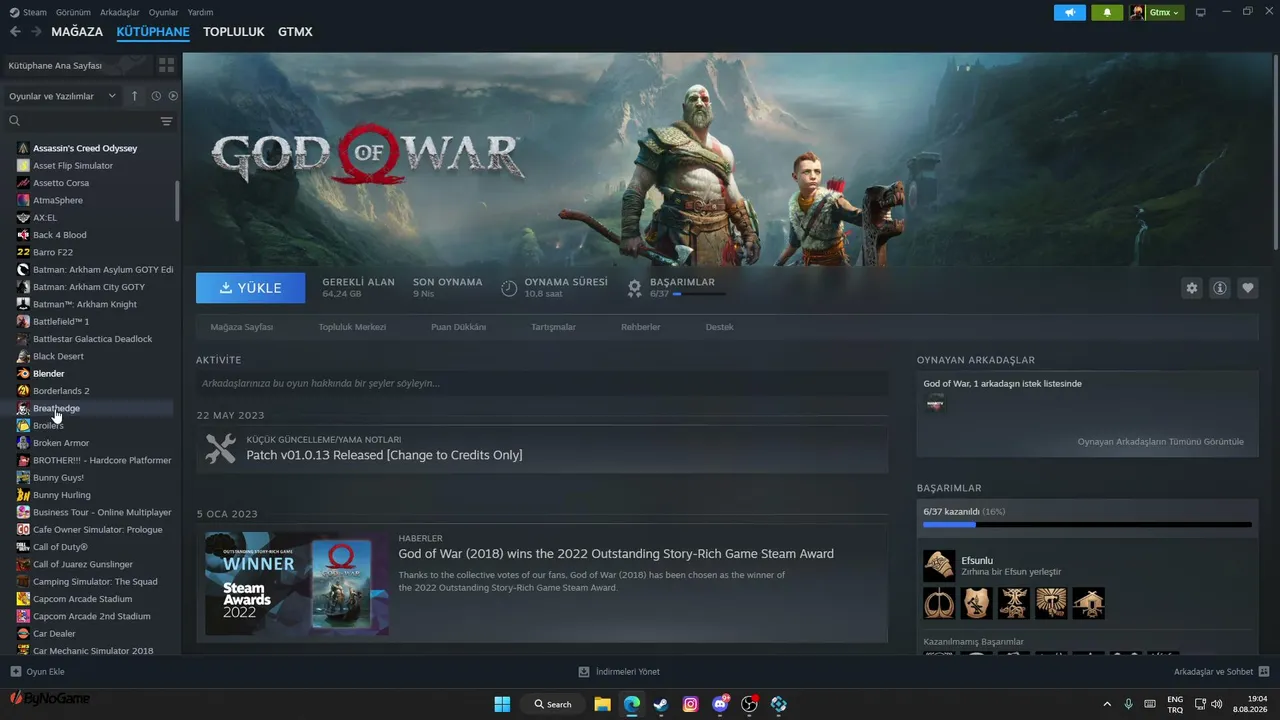Click Oynayan Arkadaşların Tümünü Görüntüle
Viewport: 1280px width, 720px height.
(x=1160, y=441)
